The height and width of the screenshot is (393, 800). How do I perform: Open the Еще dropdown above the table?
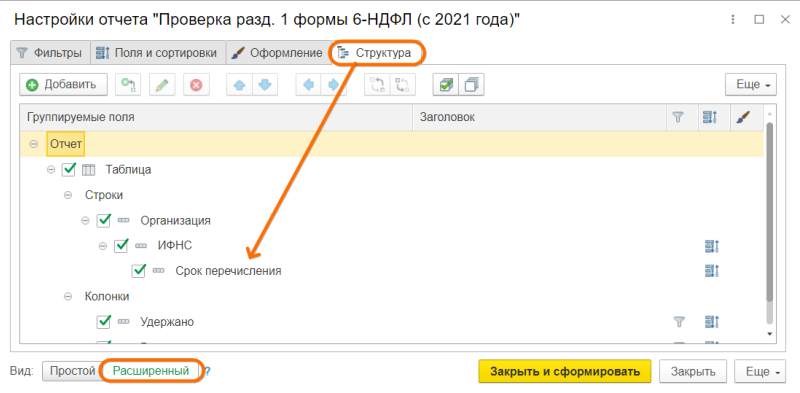pyautogui.click(x=751, y=85)
